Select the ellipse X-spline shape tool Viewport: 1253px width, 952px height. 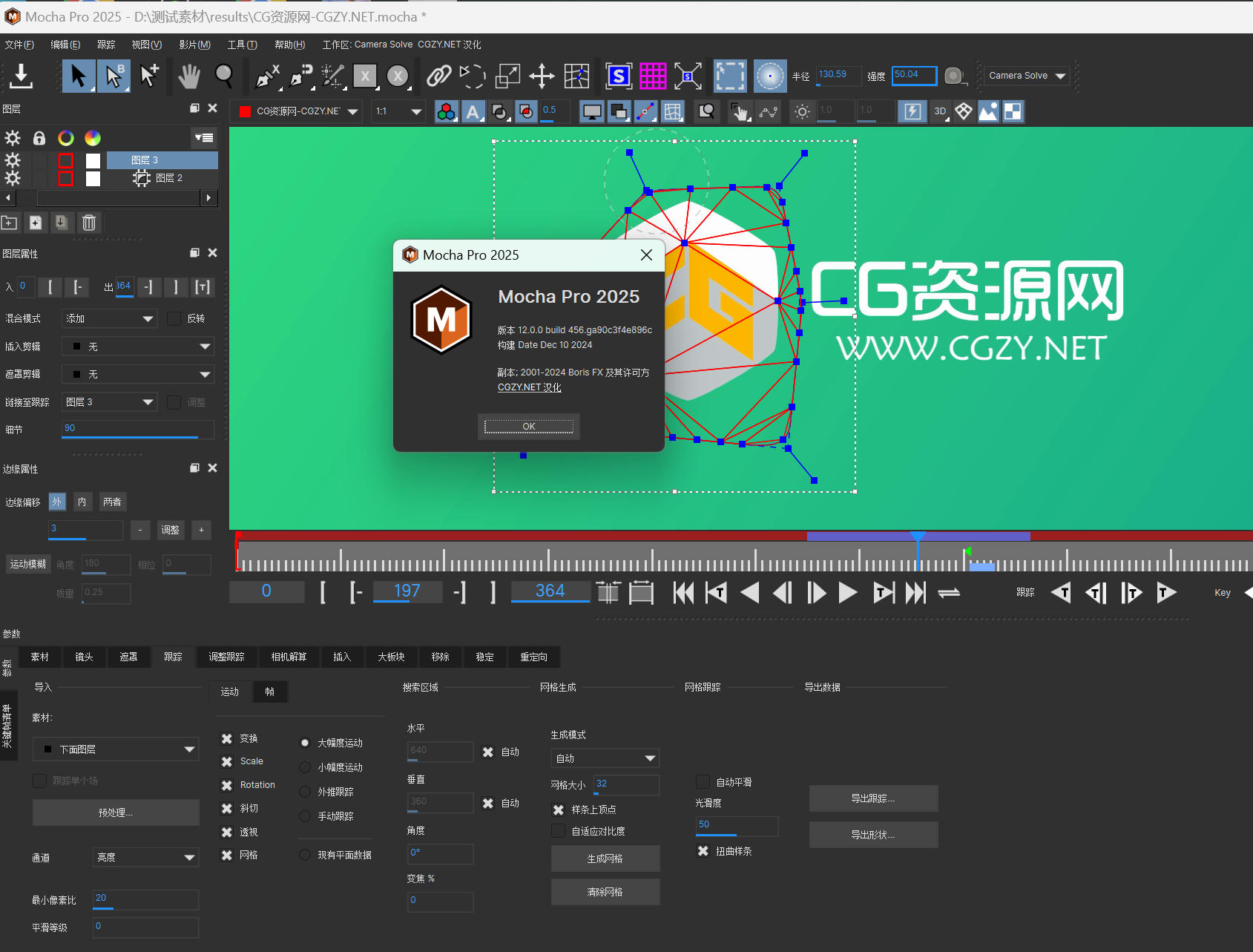pos(398,76)
